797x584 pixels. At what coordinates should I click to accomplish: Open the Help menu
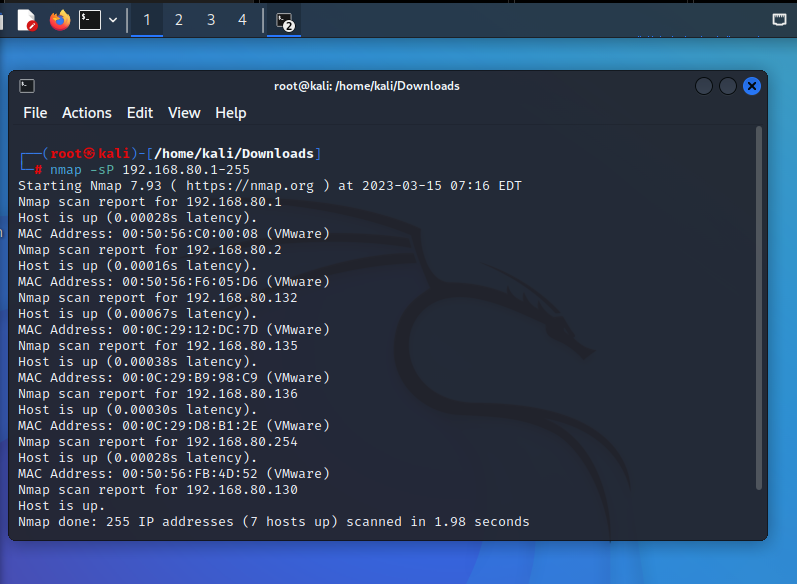231,113
